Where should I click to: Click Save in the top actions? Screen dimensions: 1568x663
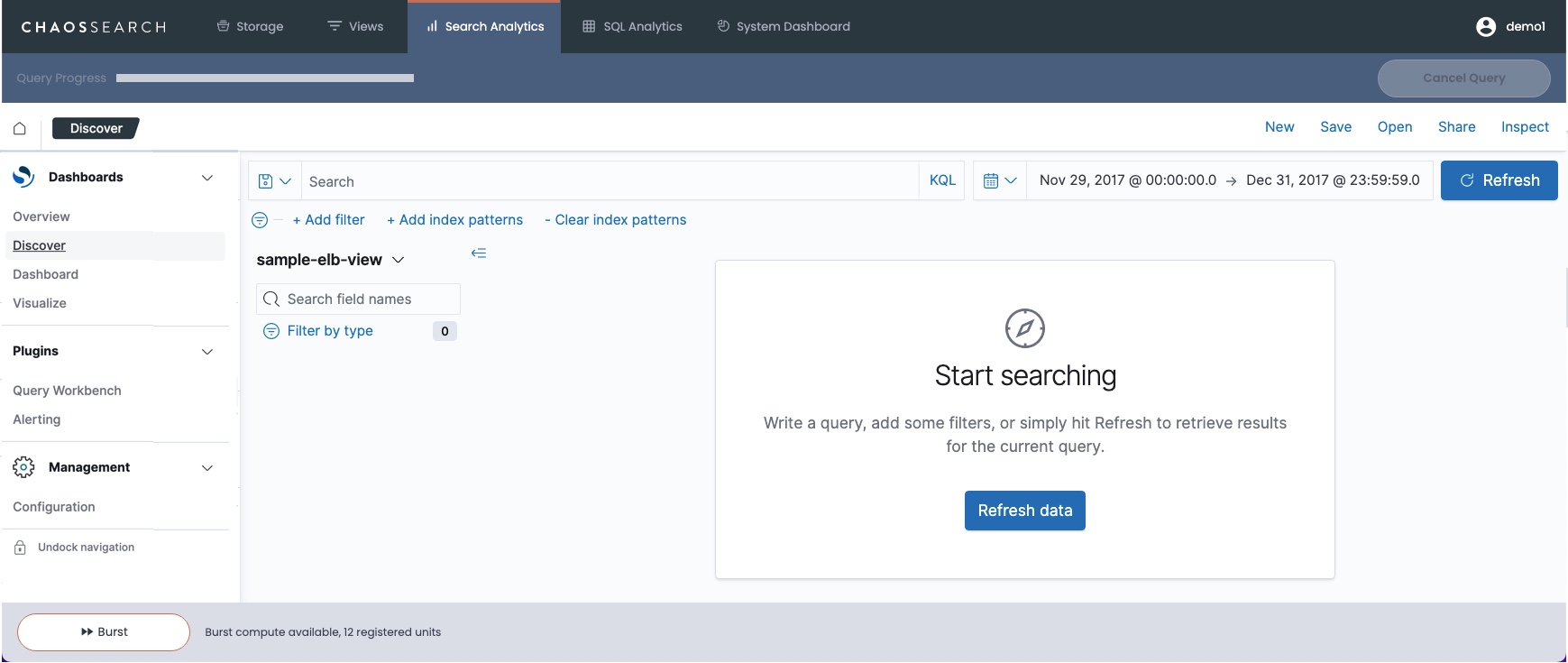[1335, 127]
